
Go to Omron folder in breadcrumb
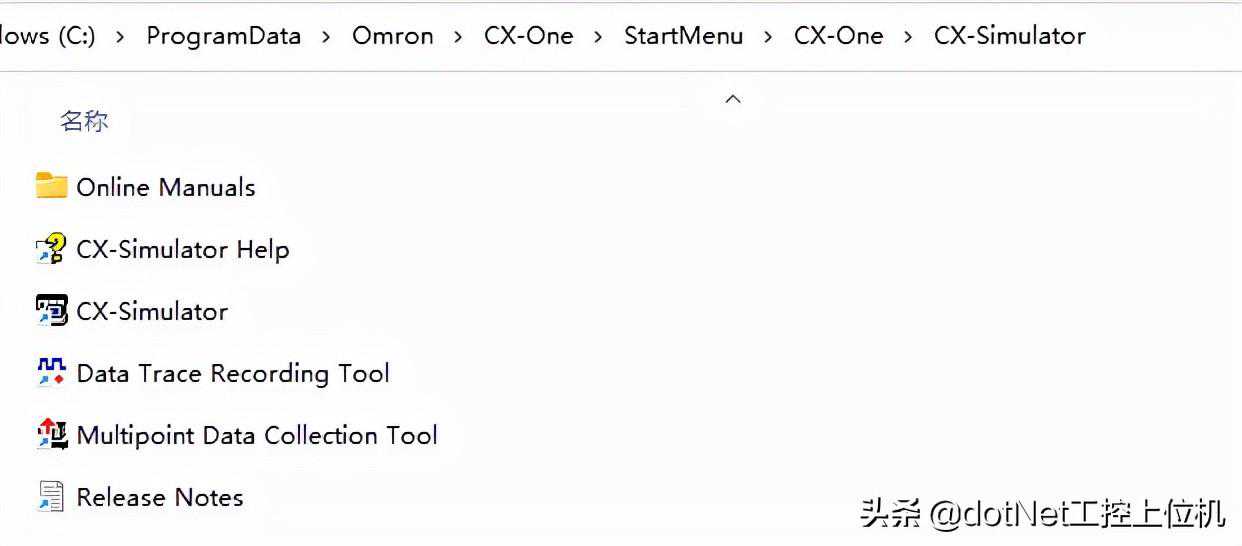point(393,36)
